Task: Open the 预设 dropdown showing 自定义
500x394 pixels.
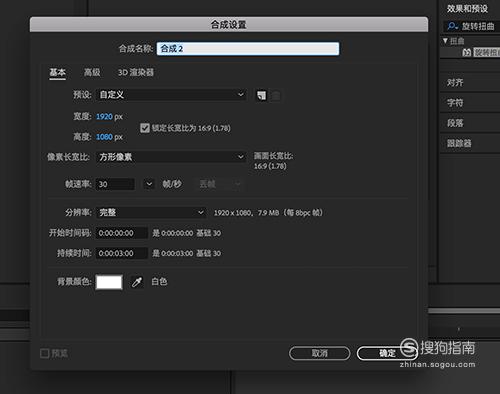Action: tap(171, 95)
